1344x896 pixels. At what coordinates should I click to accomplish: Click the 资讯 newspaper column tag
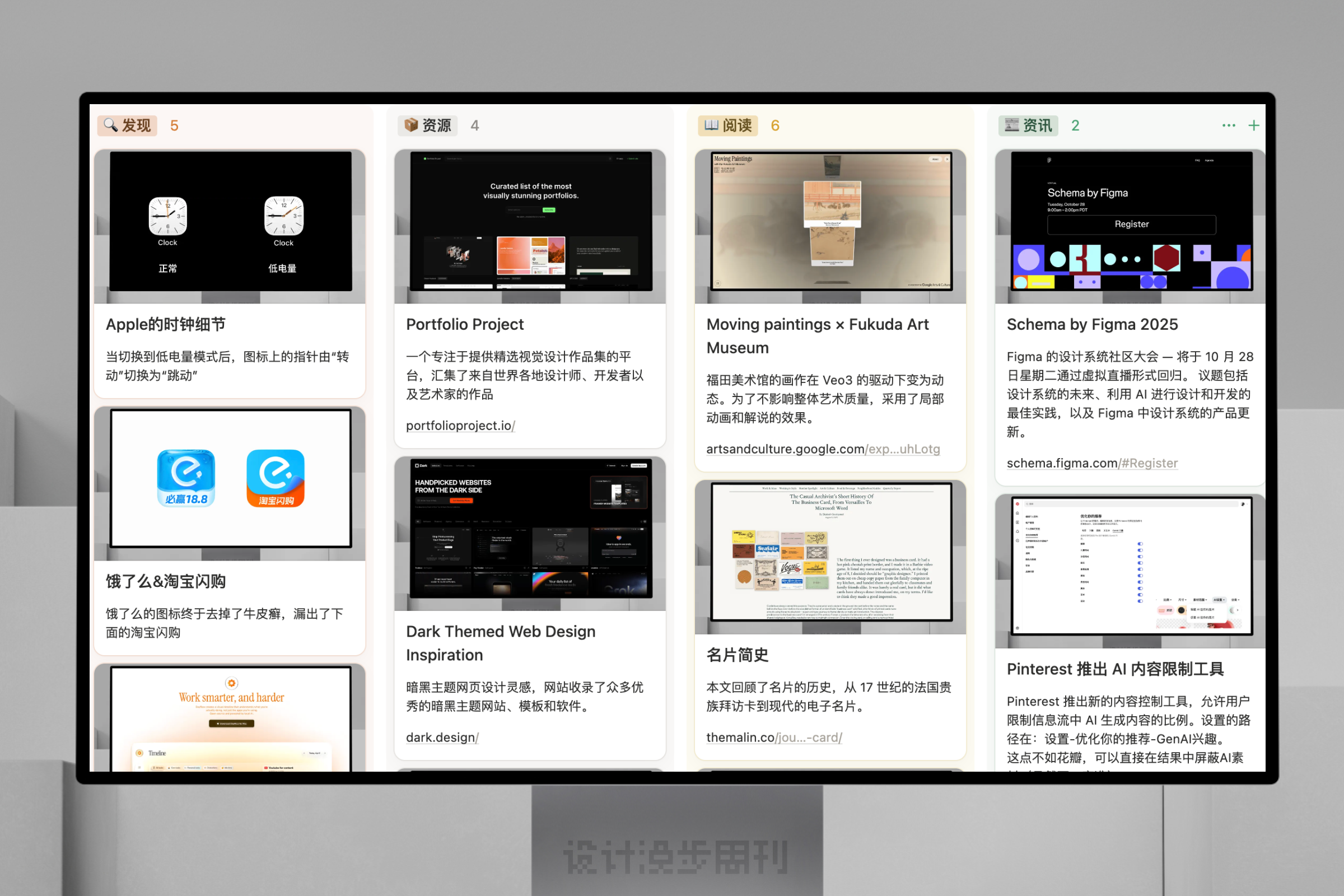1028,125
